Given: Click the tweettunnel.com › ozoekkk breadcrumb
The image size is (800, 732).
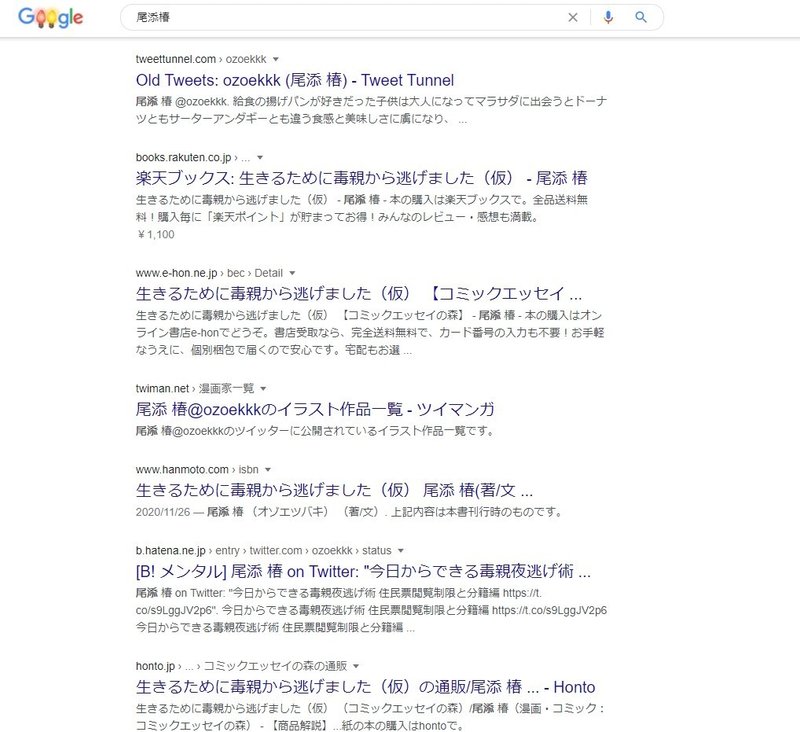Looking at the screenshot, I should click(201, 59).
